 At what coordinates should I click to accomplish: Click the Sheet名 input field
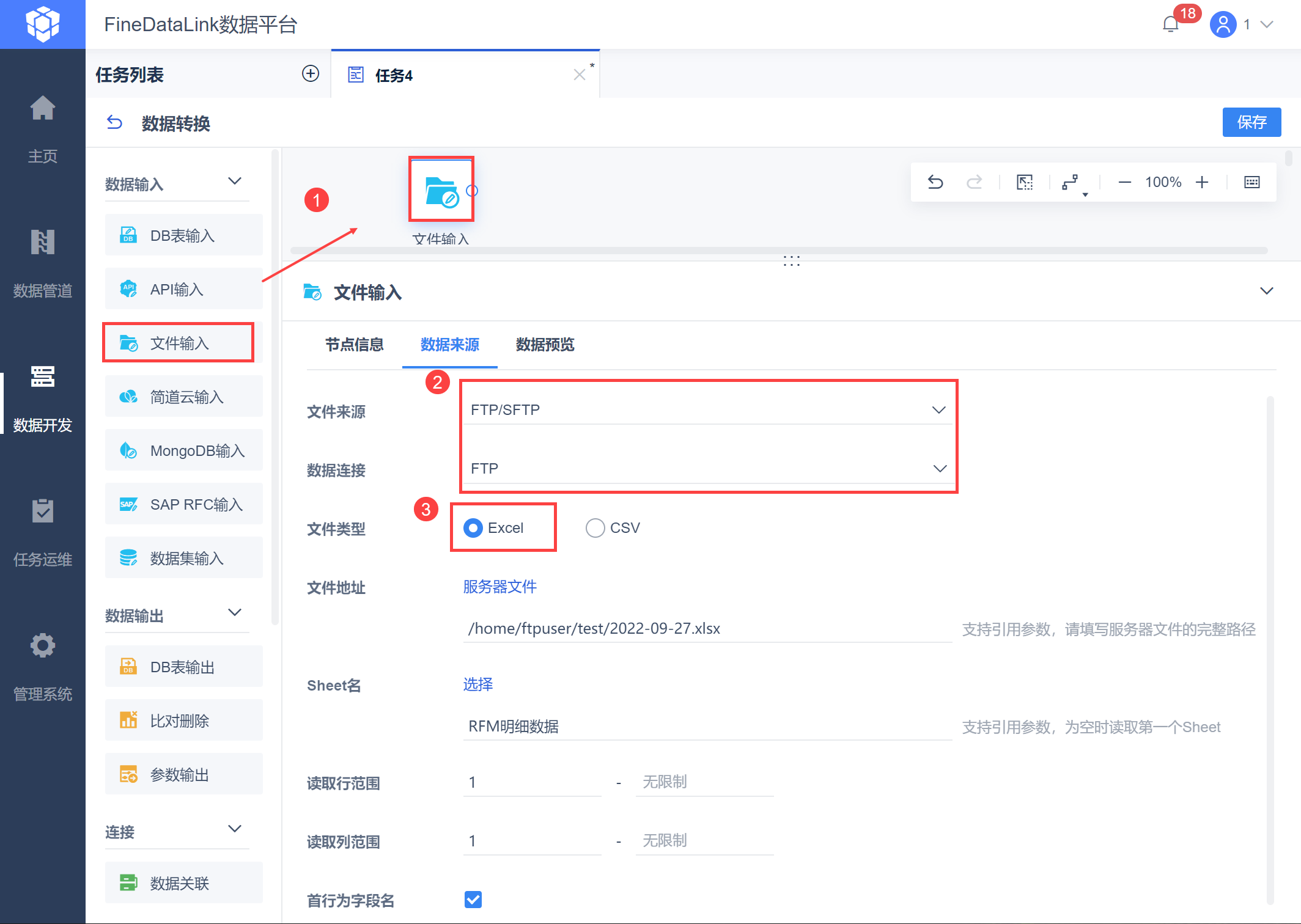[x=706, y=727]
